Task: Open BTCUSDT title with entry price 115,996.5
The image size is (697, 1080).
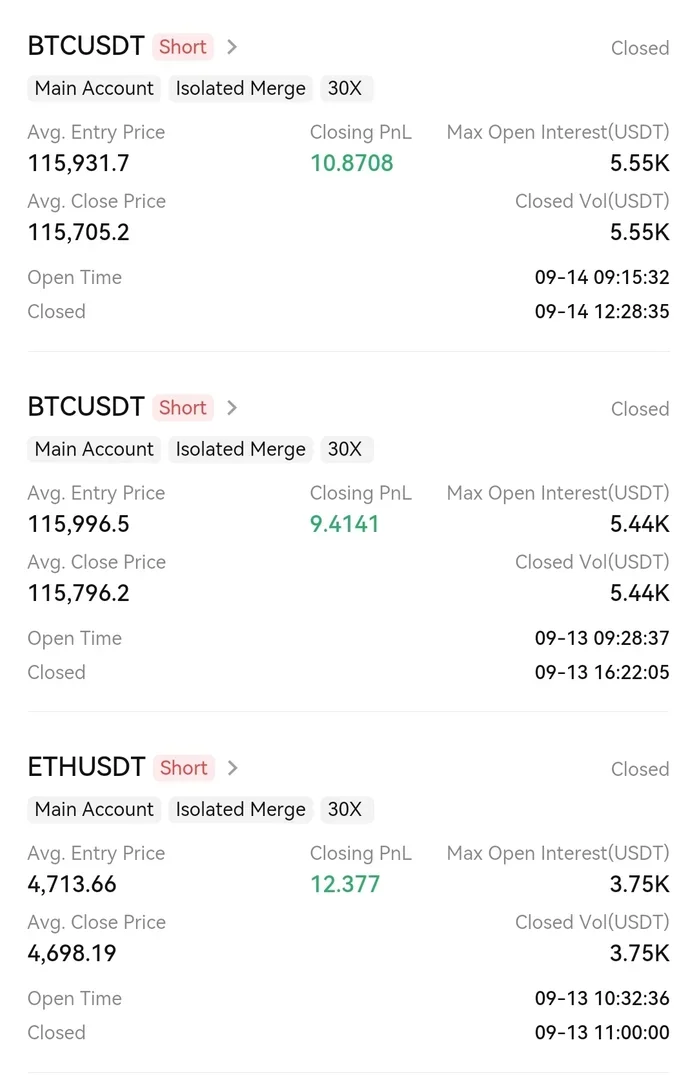Action: (x=86, y=408)
